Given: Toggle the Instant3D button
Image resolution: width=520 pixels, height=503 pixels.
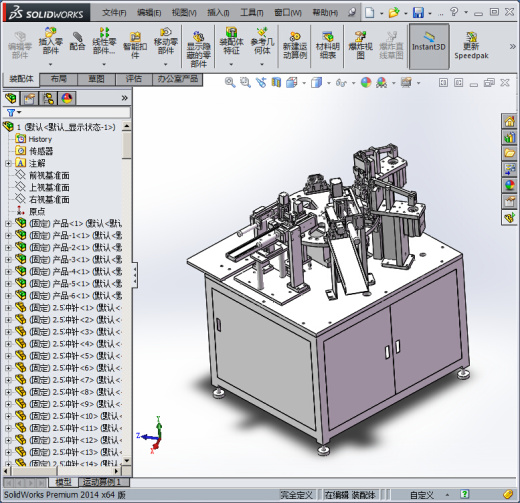Looking at the screenshot, I should [x=429, y=46].
